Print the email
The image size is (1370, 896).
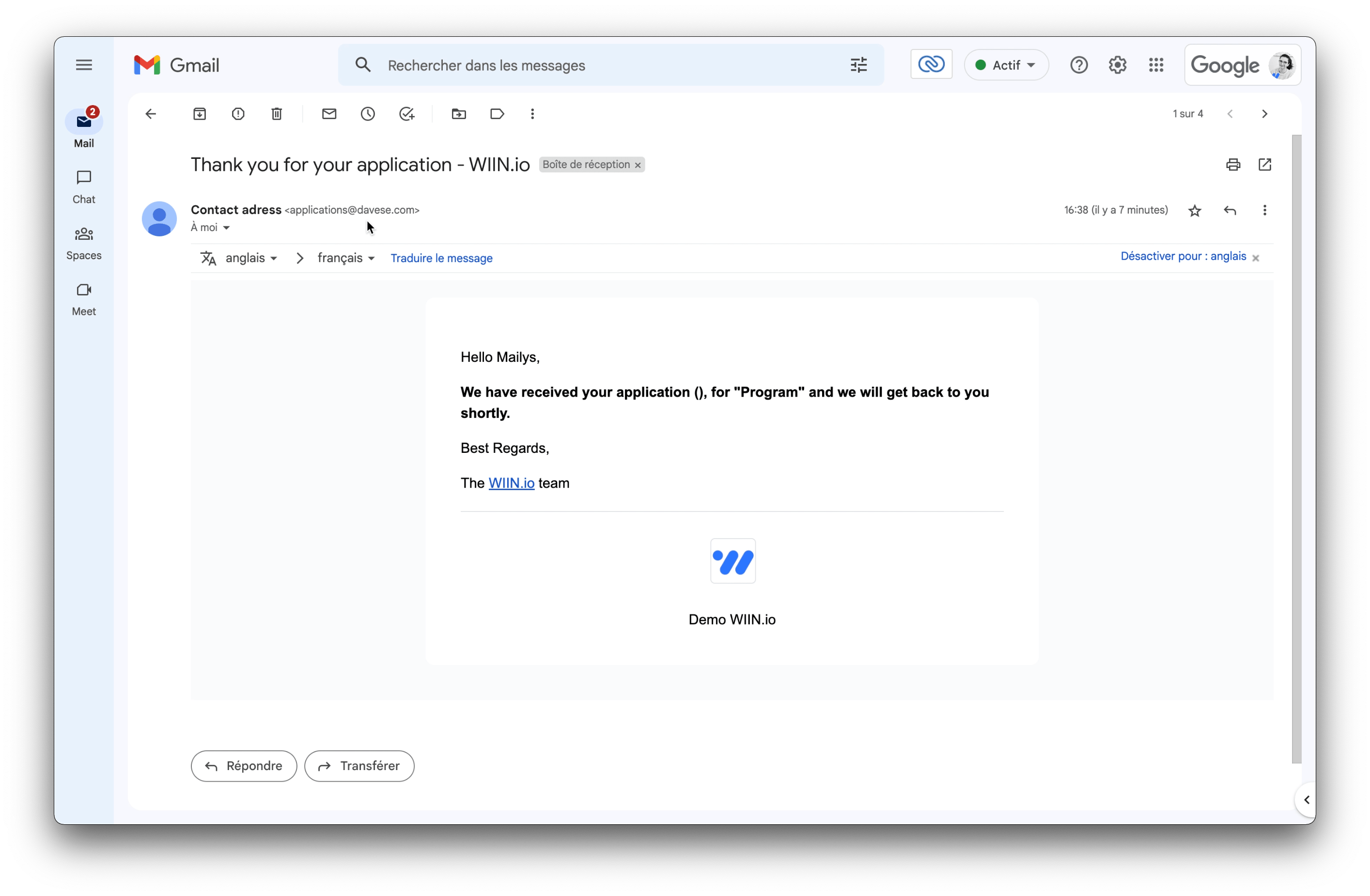tap(1232, 165)
